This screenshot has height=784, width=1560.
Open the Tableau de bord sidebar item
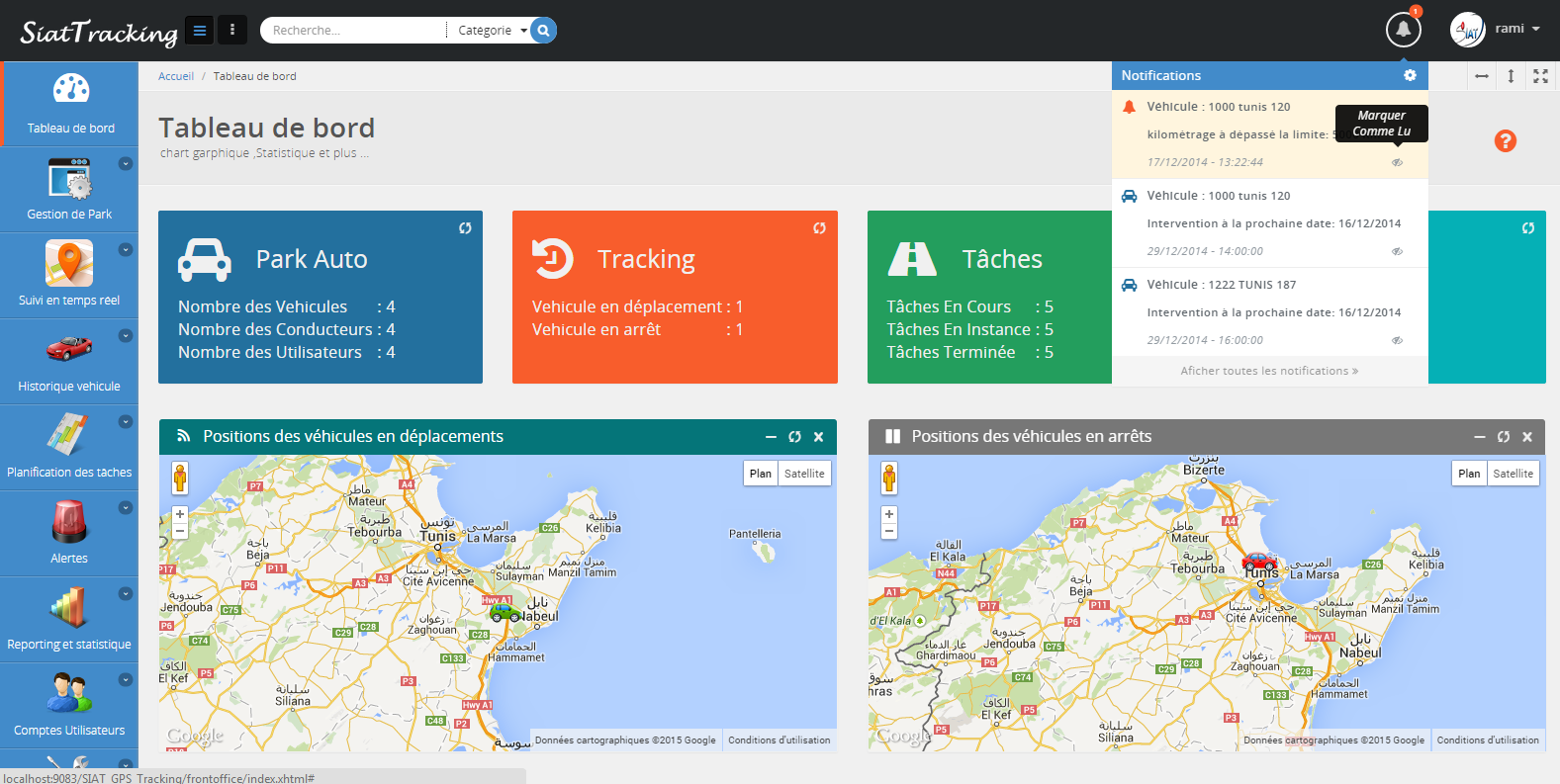coord(70,104)
